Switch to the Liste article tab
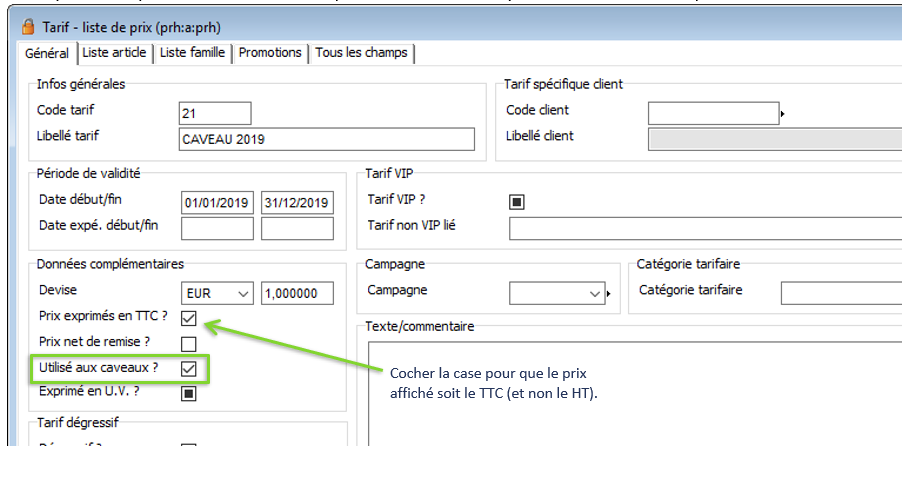 (x=114, y=53)
